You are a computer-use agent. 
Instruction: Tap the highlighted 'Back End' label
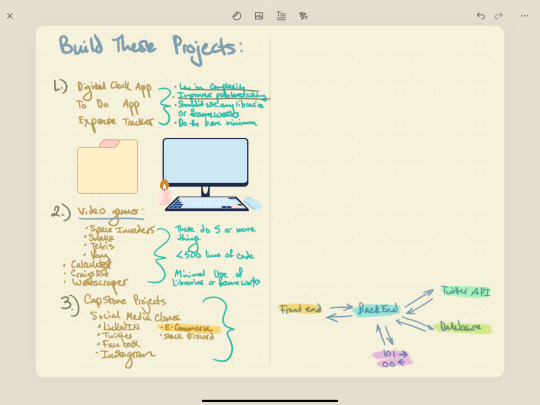(377, 309)
